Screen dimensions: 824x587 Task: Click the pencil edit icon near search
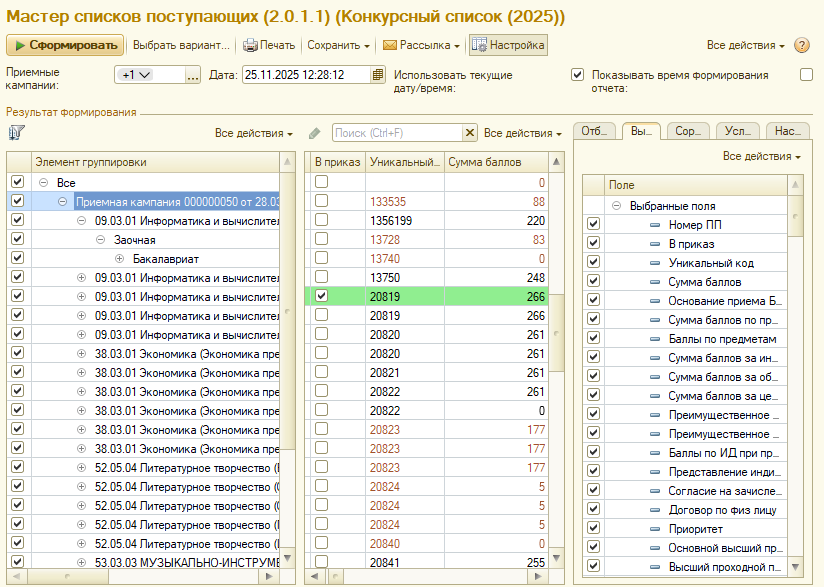tap(315, 133)
